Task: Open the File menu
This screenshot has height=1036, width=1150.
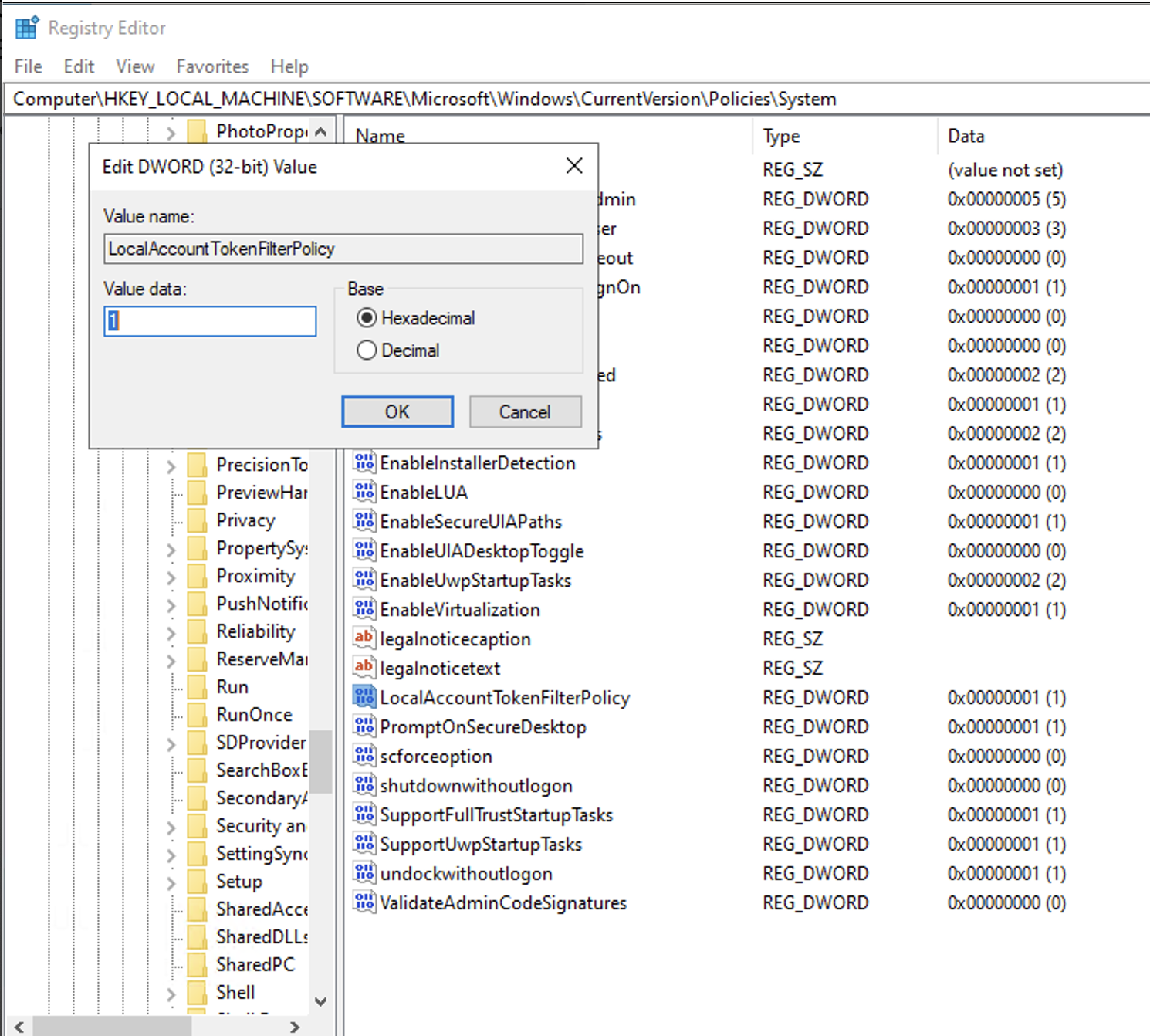Action: coord(29,66)
